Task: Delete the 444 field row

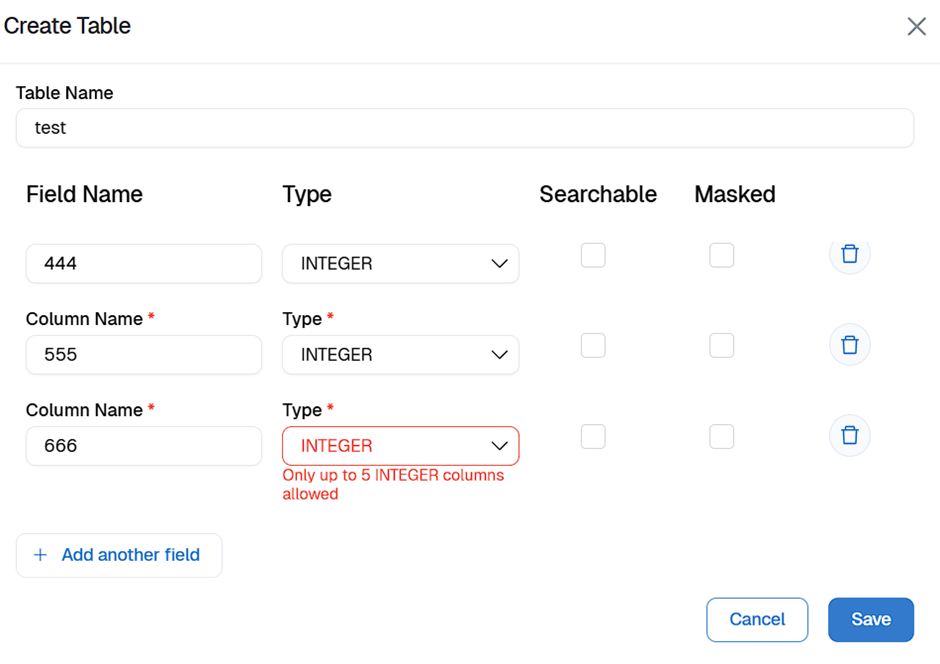Action: click(849, 254)
